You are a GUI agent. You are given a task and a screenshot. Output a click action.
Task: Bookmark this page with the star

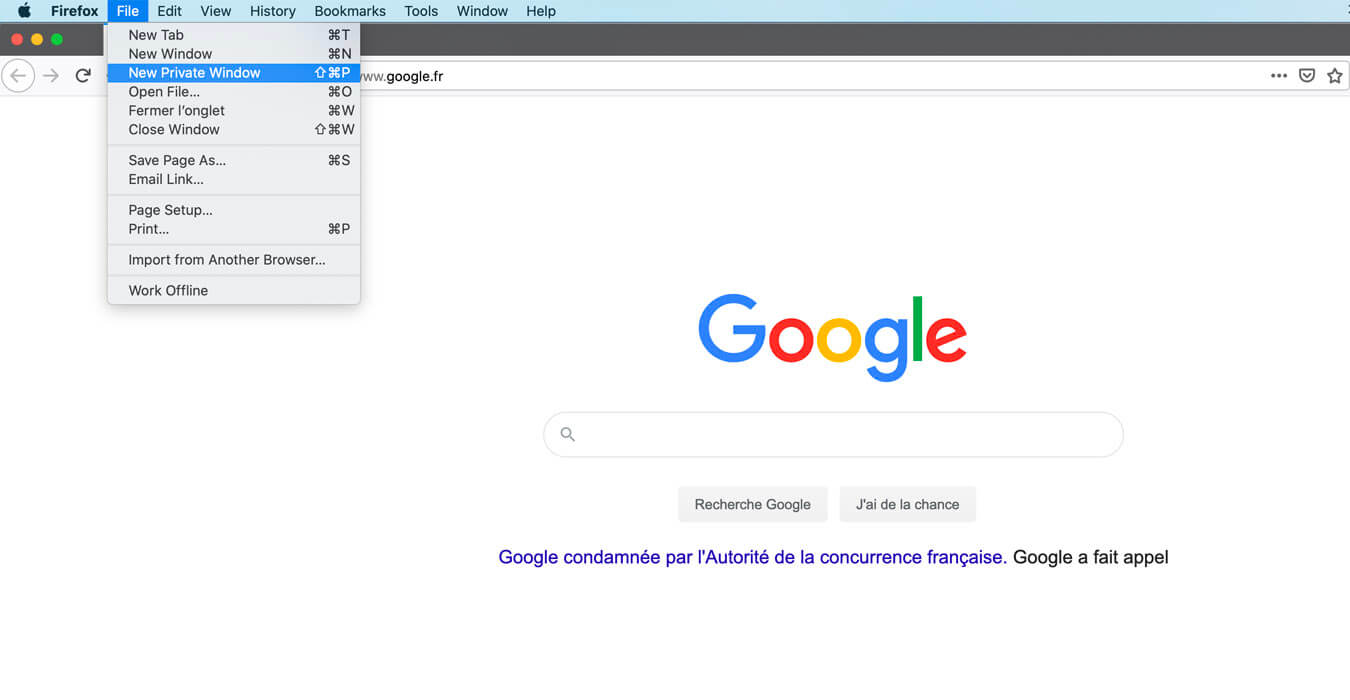coord(1334,76)
